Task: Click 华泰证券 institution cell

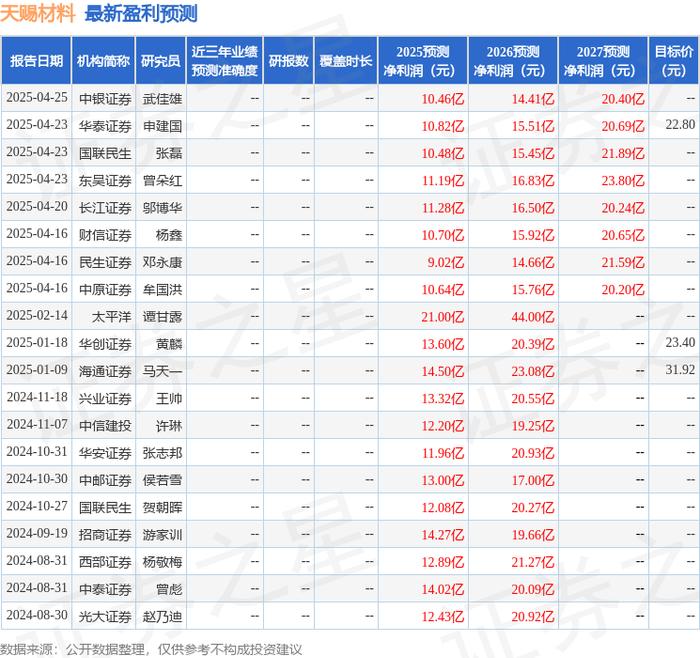Action: [105, 126]
